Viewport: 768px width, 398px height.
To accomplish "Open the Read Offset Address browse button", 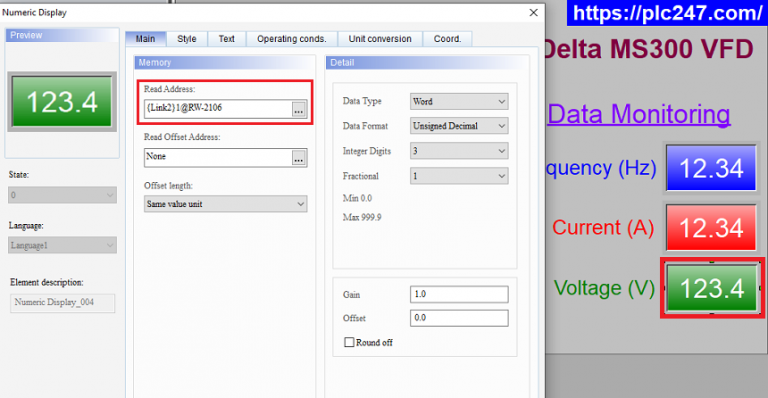I will (x=298, y=158).
